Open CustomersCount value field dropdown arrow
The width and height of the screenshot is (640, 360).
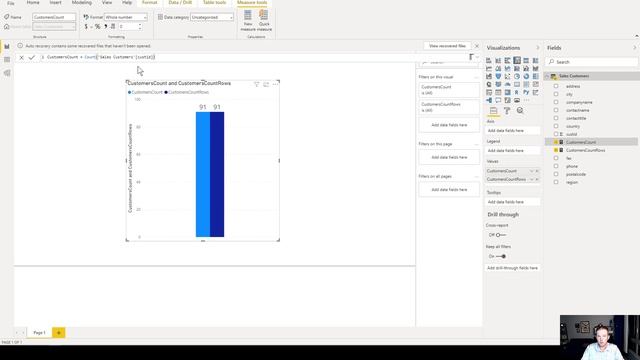pyautogui.click(x=531, y=171)
